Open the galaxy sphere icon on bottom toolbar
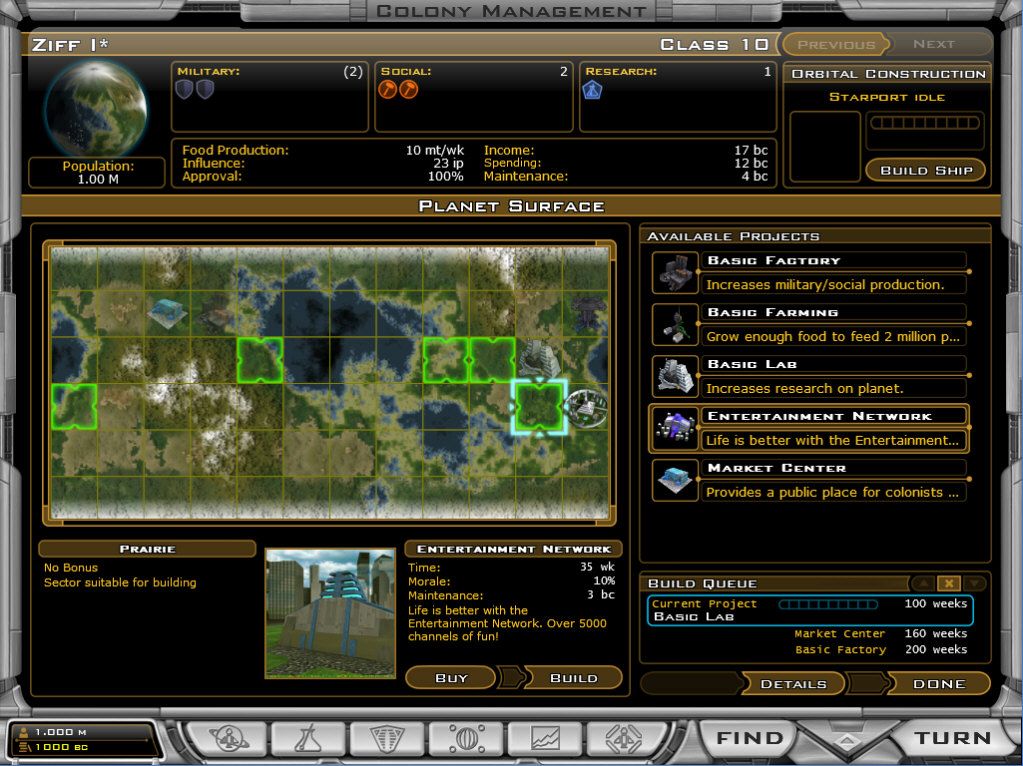The height and width of the screenshot is (766, 1023). [x=468, y=736]
